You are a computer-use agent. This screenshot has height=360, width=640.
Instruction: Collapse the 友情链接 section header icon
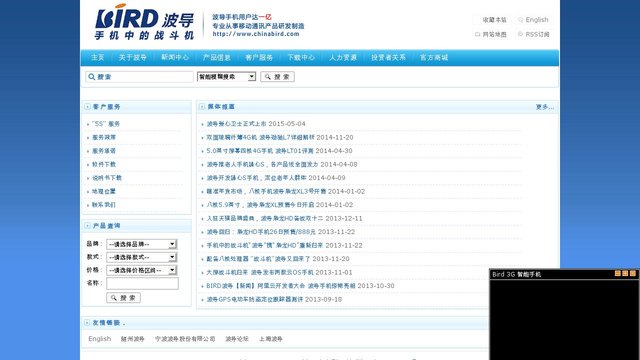point(87,323)
